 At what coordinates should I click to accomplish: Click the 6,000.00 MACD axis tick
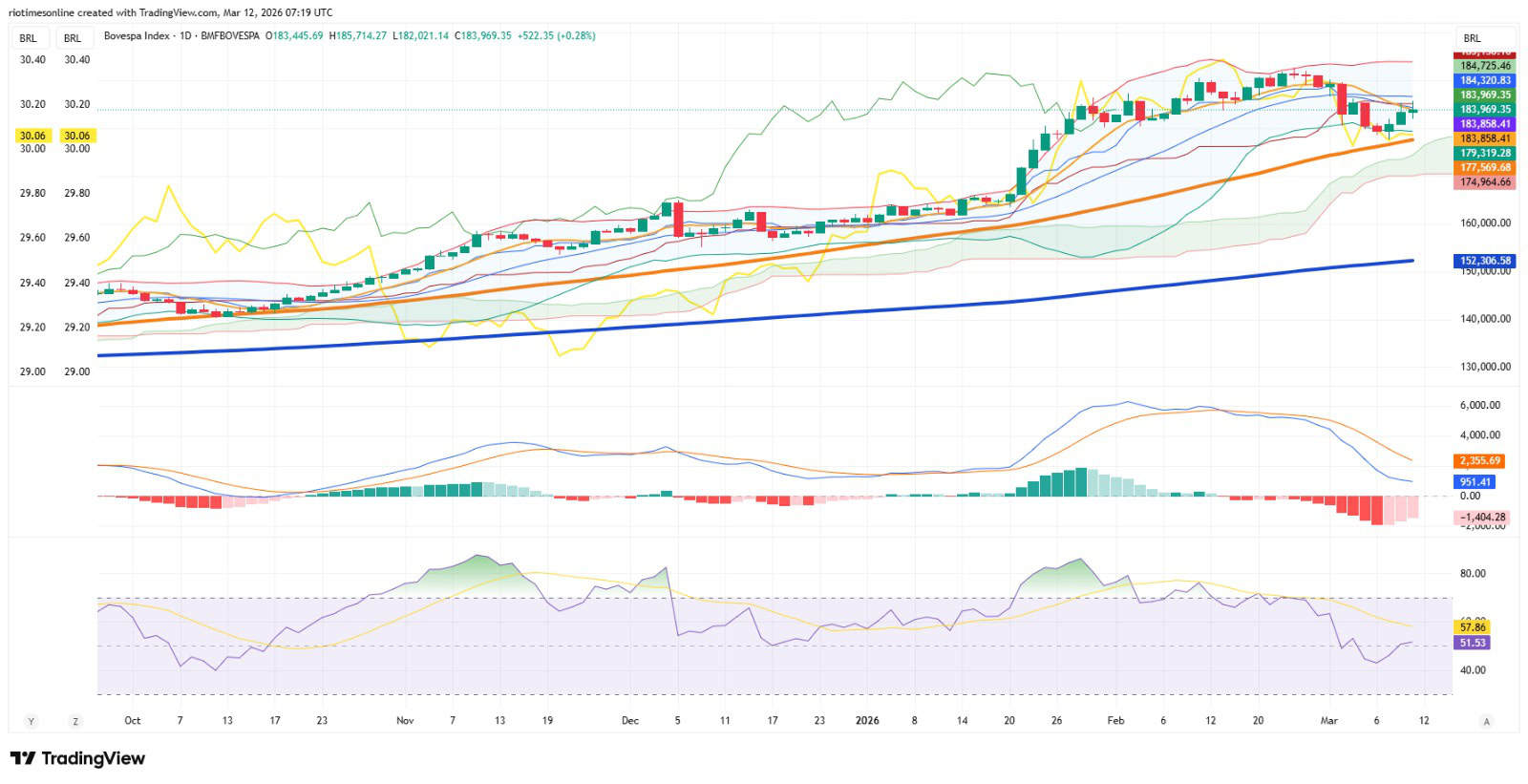point(1479,405)
